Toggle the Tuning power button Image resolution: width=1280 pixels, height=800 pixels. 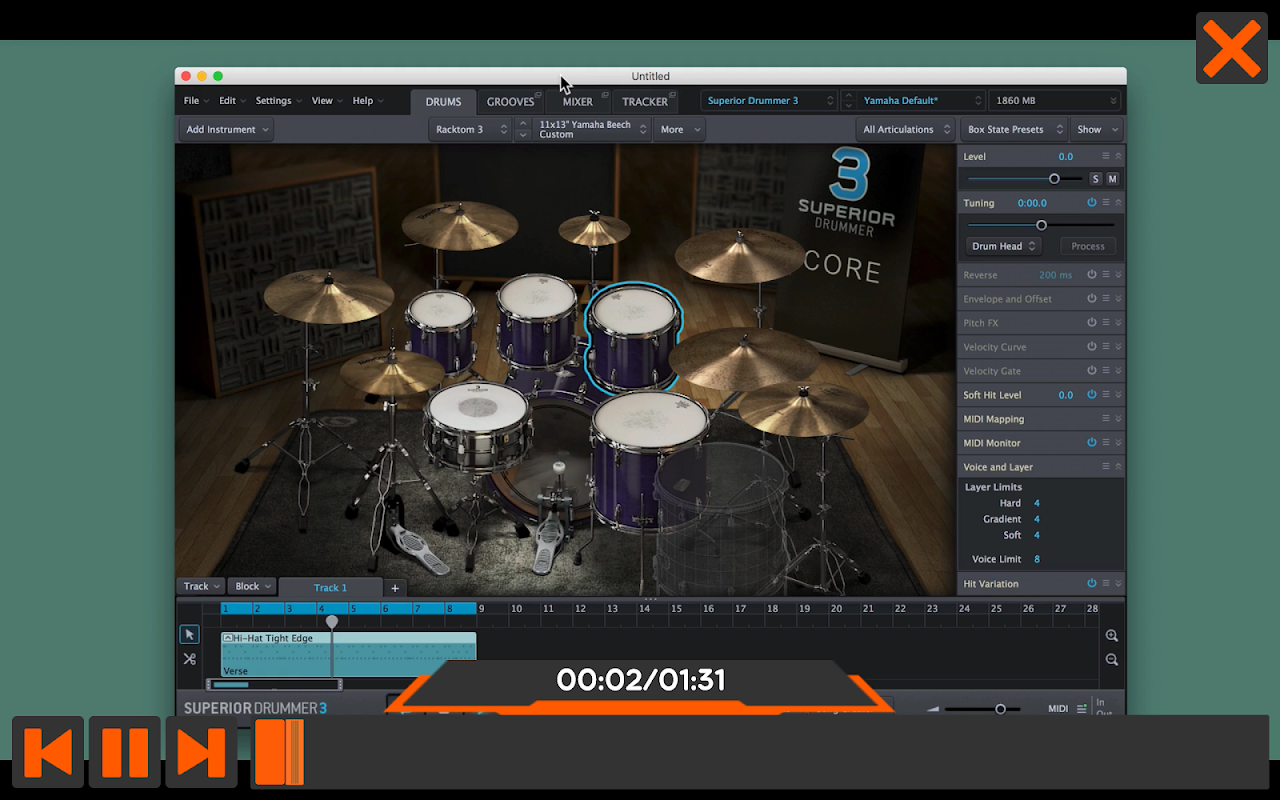pyautogui.click(x=1091, y=203)
